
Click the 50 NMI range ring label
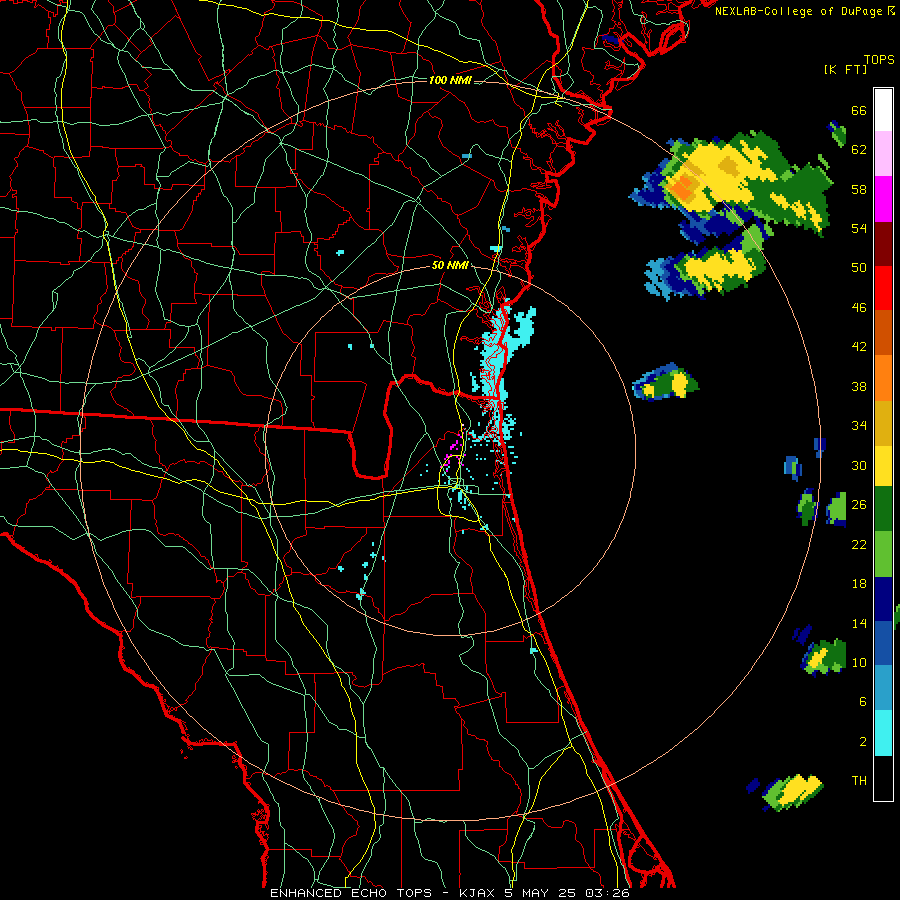[x=450, y=265]
